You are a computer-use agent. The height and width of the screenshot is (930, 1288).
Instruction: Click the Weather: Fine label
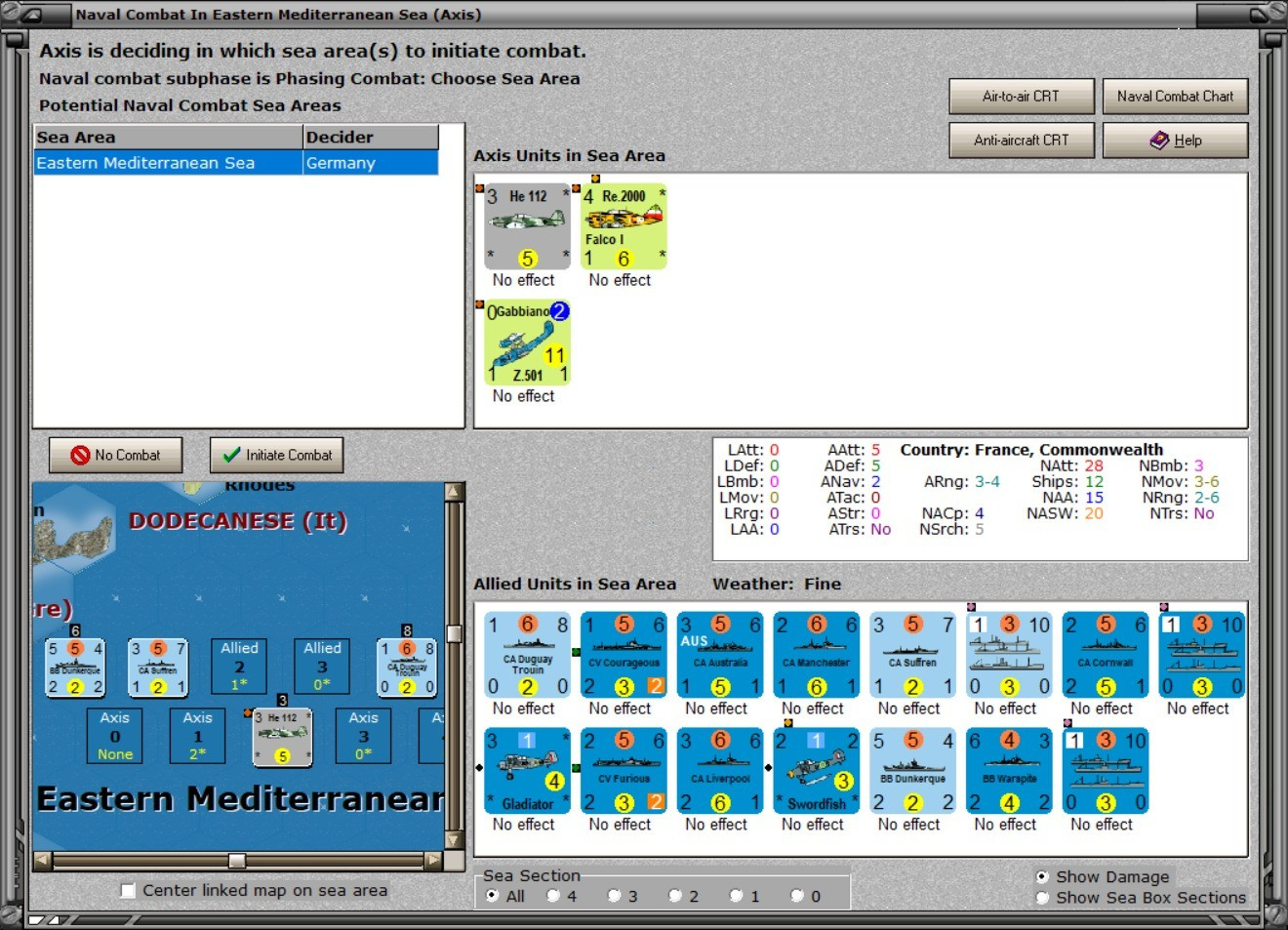tap(777, 584)
